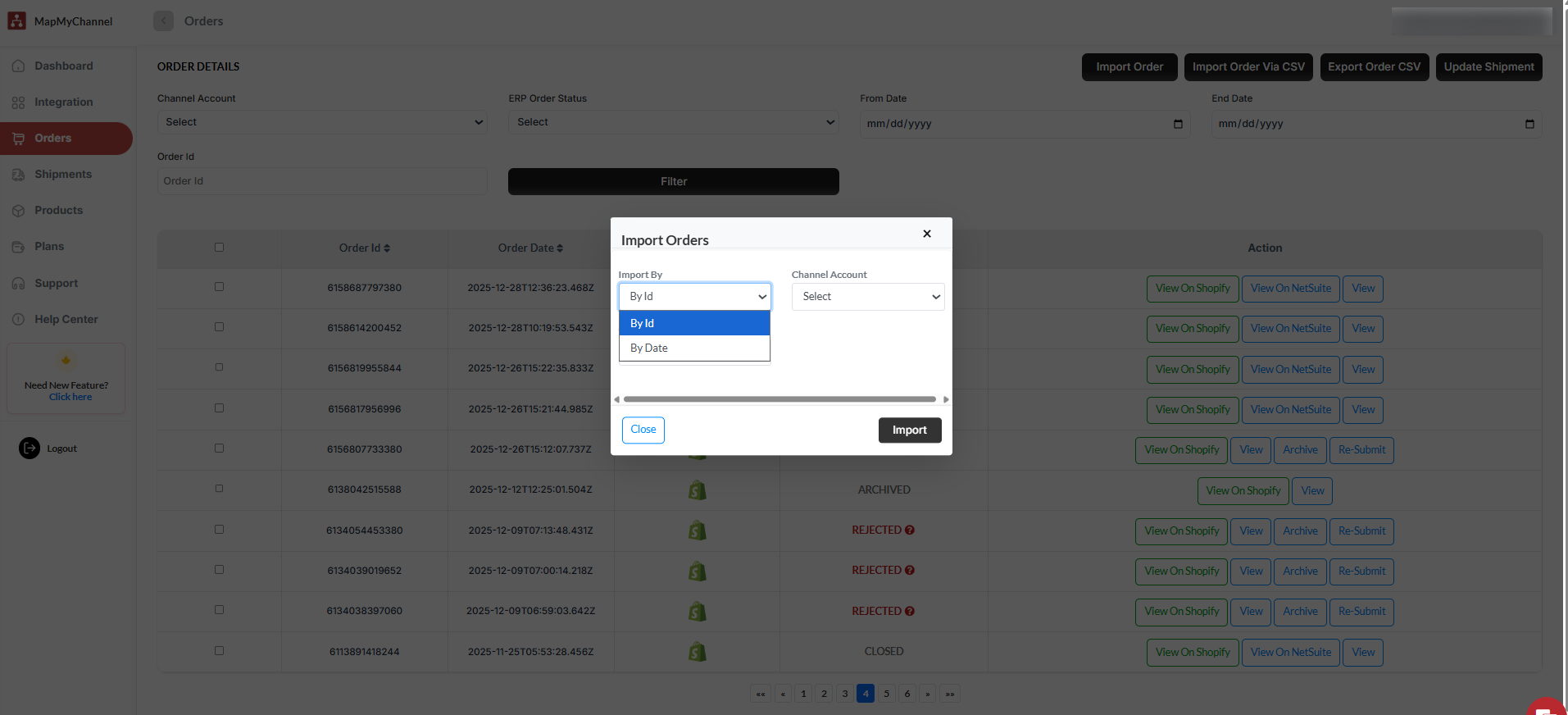Click the Logout icon in sidebar
This screenshot has width=1568, height=715.
30,449
